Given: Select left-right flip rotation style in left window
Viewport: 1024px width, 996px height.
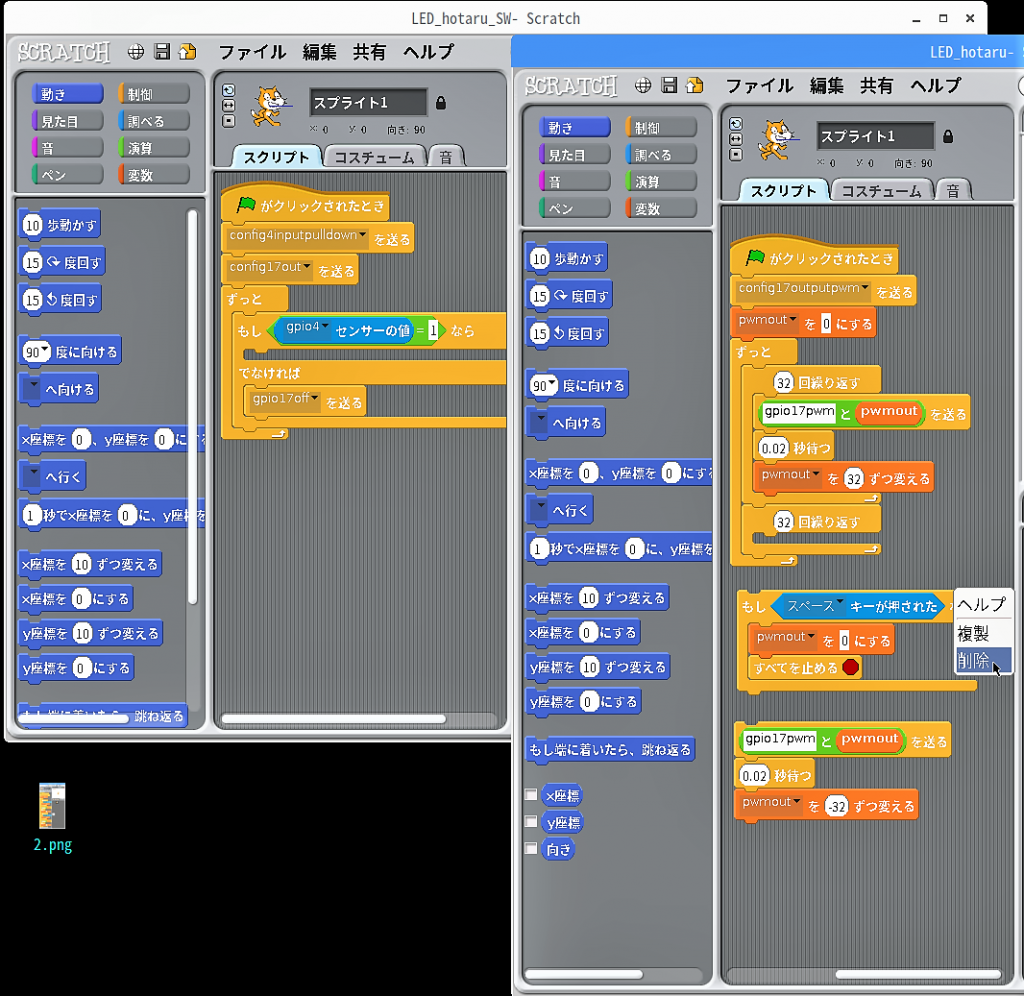Looking at the screenshot, I should pyautogui.click(x=229, y=105).
